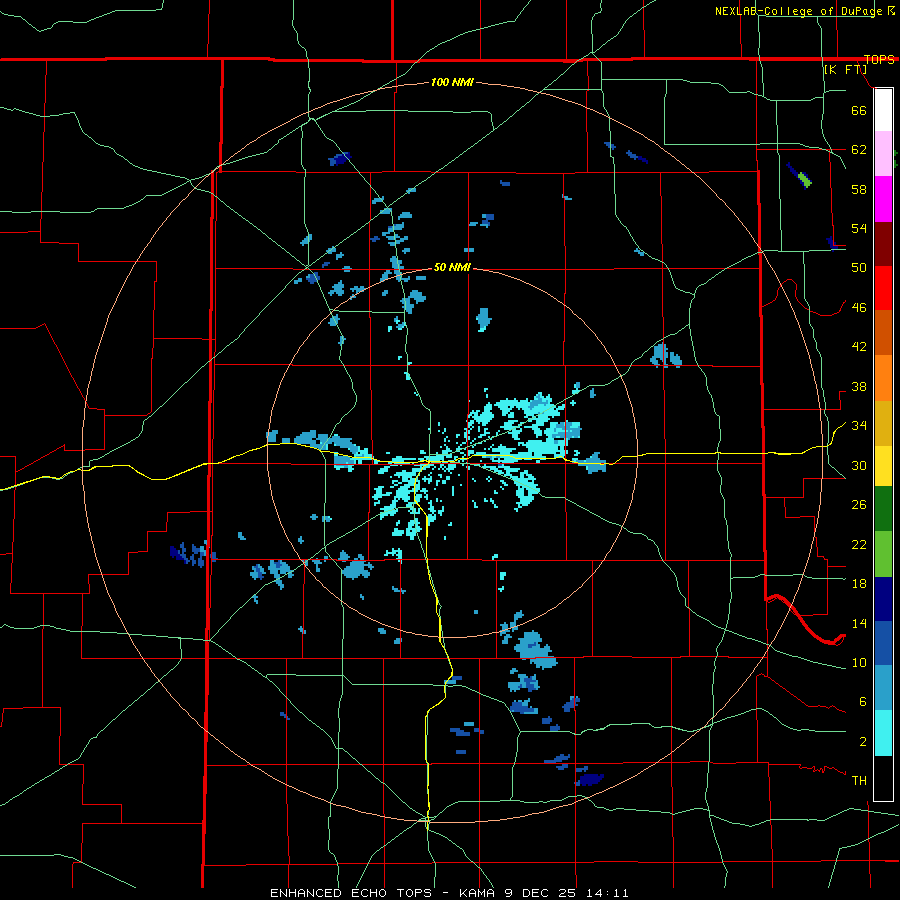Click the navy blue legend swatch
The height and width of the screenshot is (900, 900).
click(x=883, y=599)
